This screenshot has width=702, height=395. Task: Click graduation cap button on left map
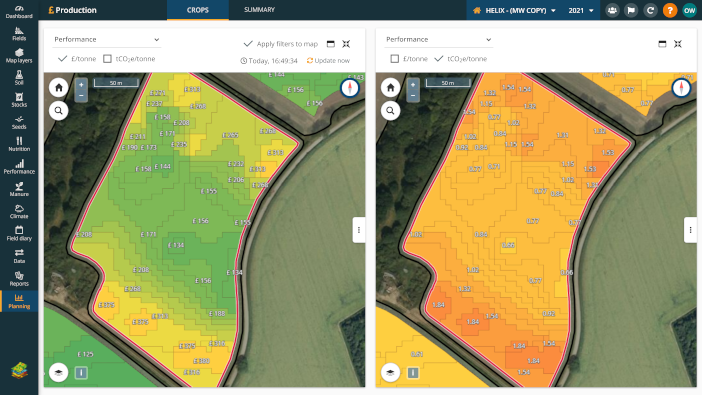pos(59,373)
